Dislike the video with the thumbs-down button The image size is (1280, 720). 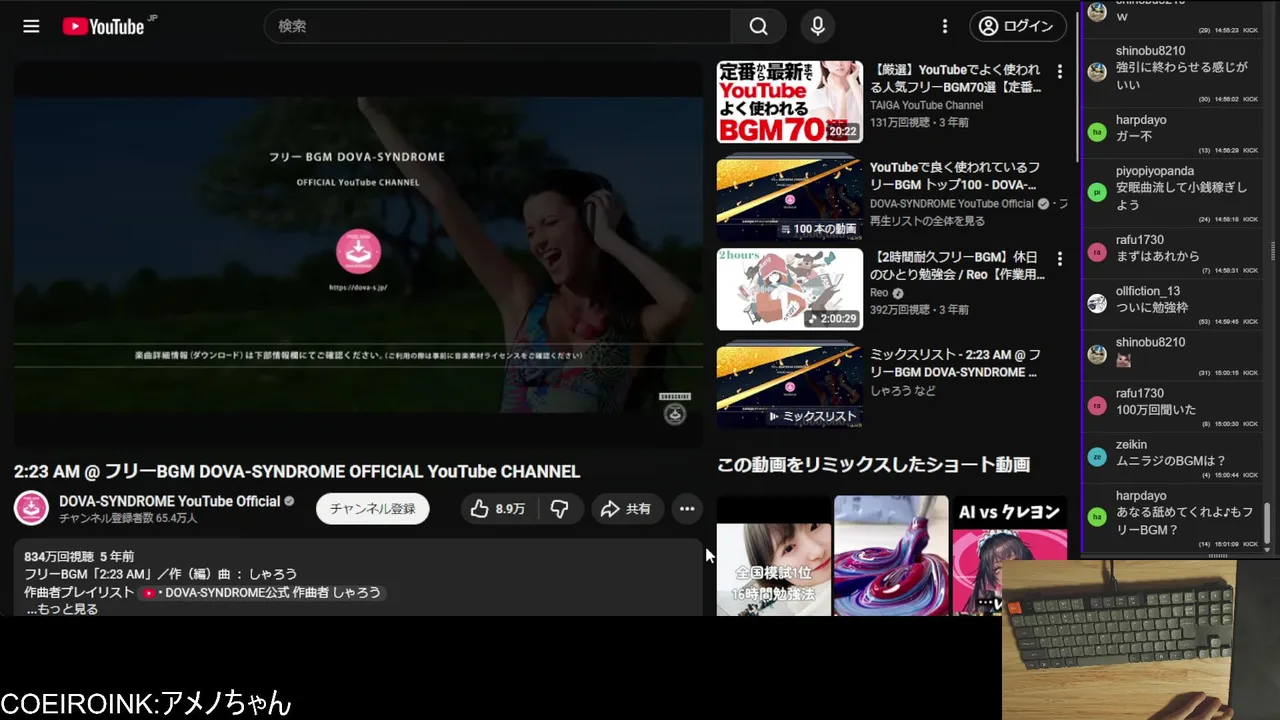point(560,509)
